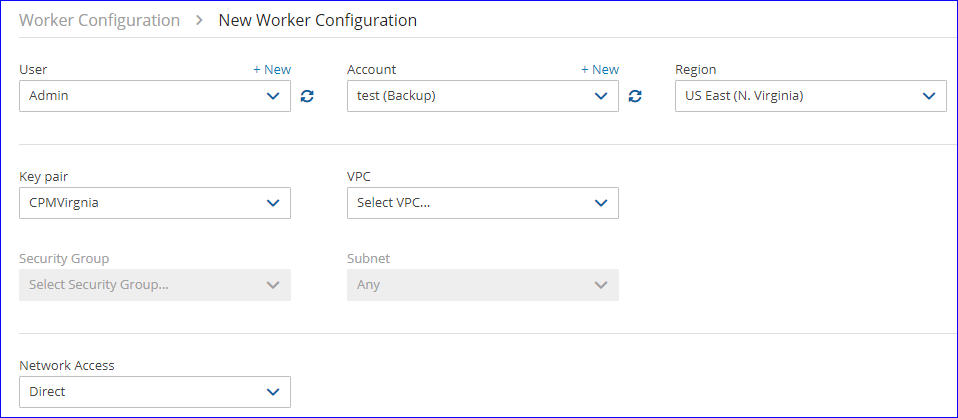Refresh the Account list icon
The width and height of the screenshot is (958, 418).
click(635, 96)
